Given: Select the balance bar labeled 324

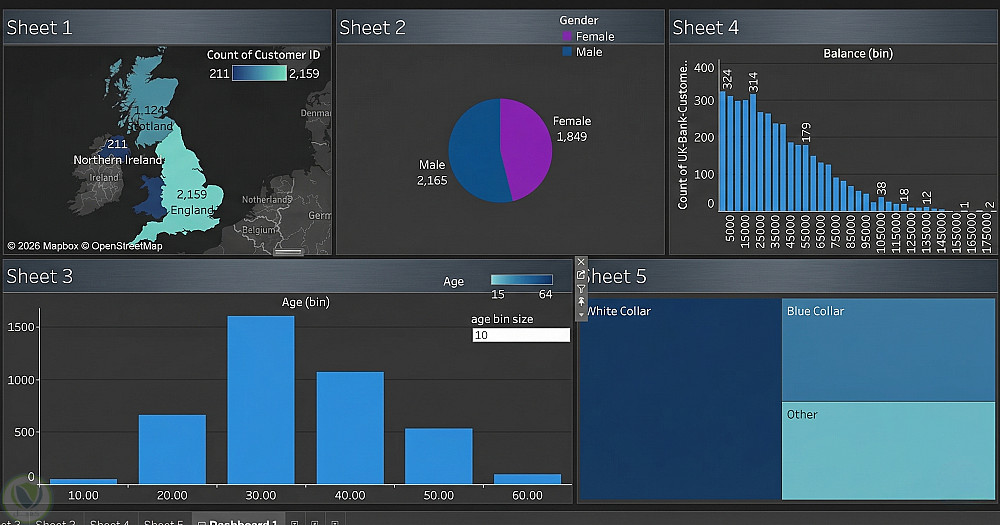Looking at the screenshot, I should pyautogui.click(x=723, y=151).
